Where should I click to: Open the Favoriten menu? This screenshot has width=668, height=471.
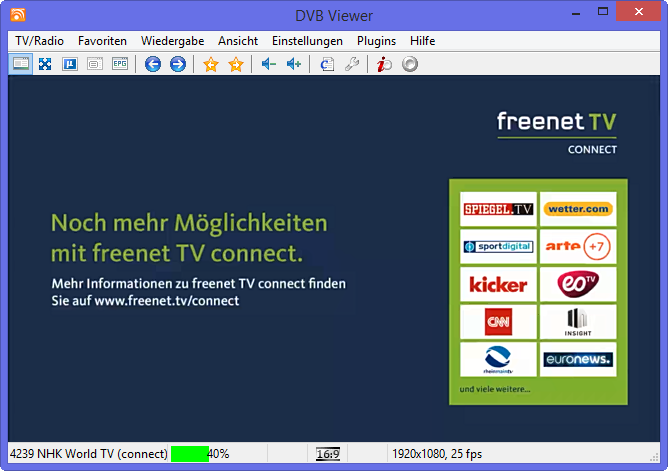102,41
